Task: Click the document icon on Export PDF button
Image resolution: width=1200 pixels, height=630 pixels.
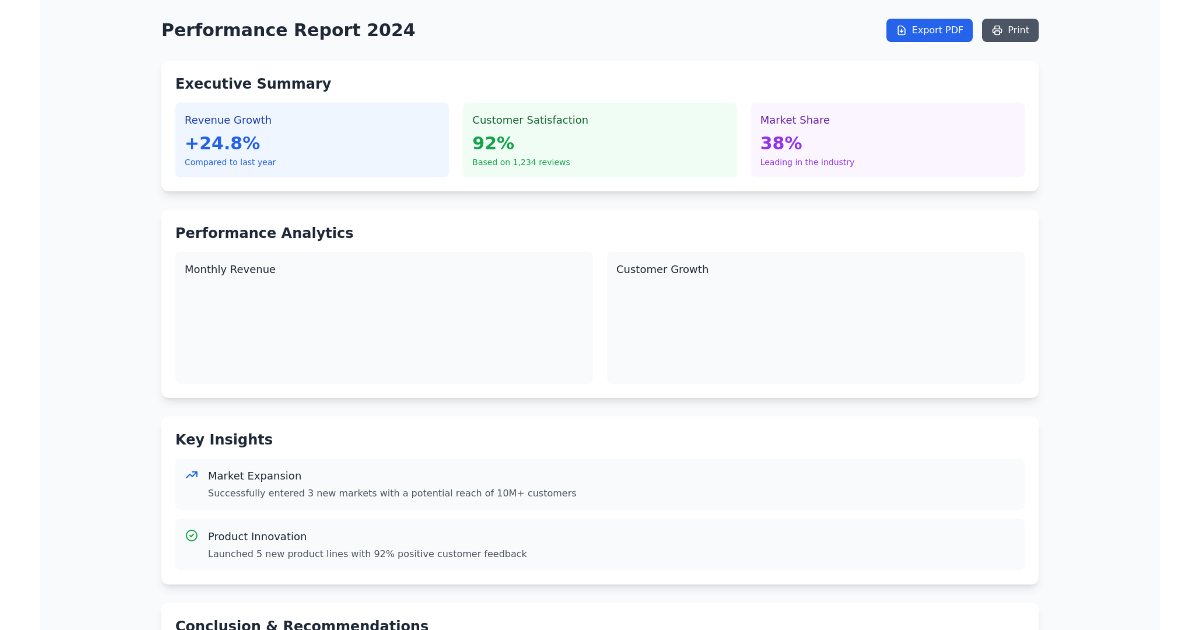Action: [x=901, y=30]
